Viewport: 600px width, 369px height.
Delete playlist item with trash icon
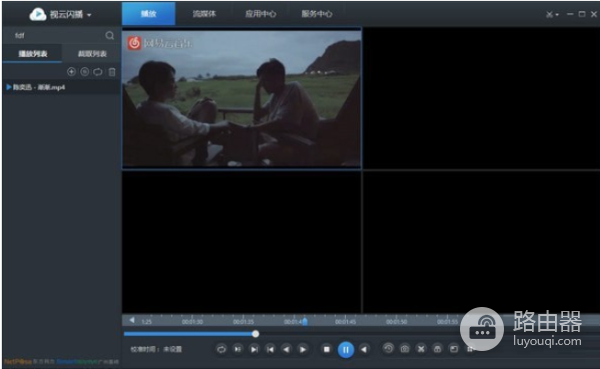[x=112, y=72]
